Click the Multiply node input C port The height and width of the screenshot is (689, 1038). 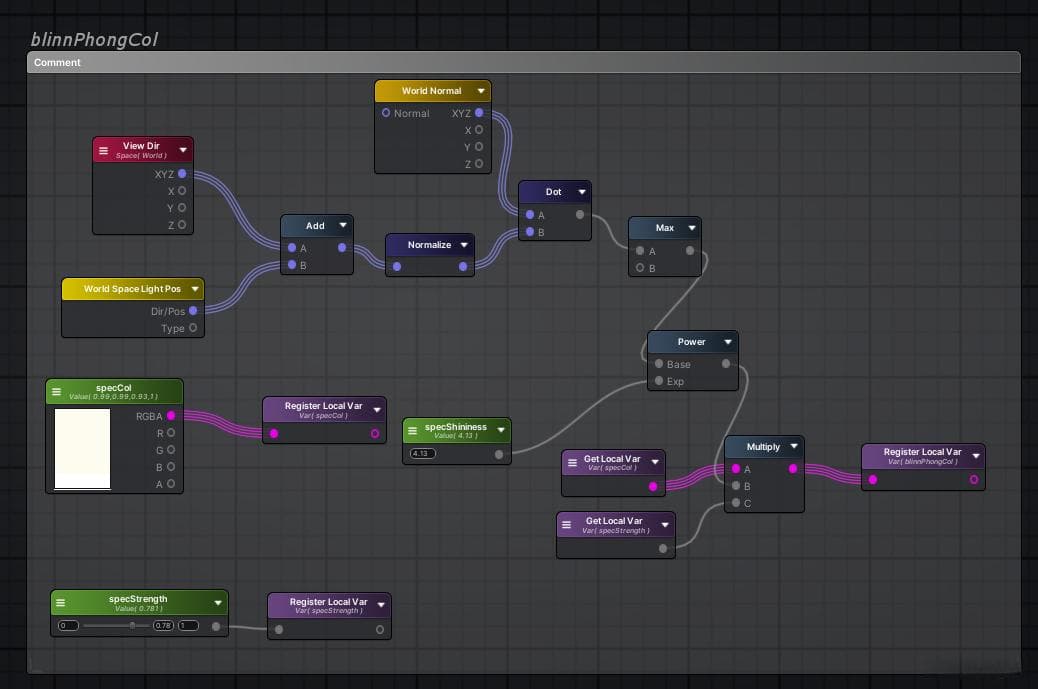tap(736, 503)
